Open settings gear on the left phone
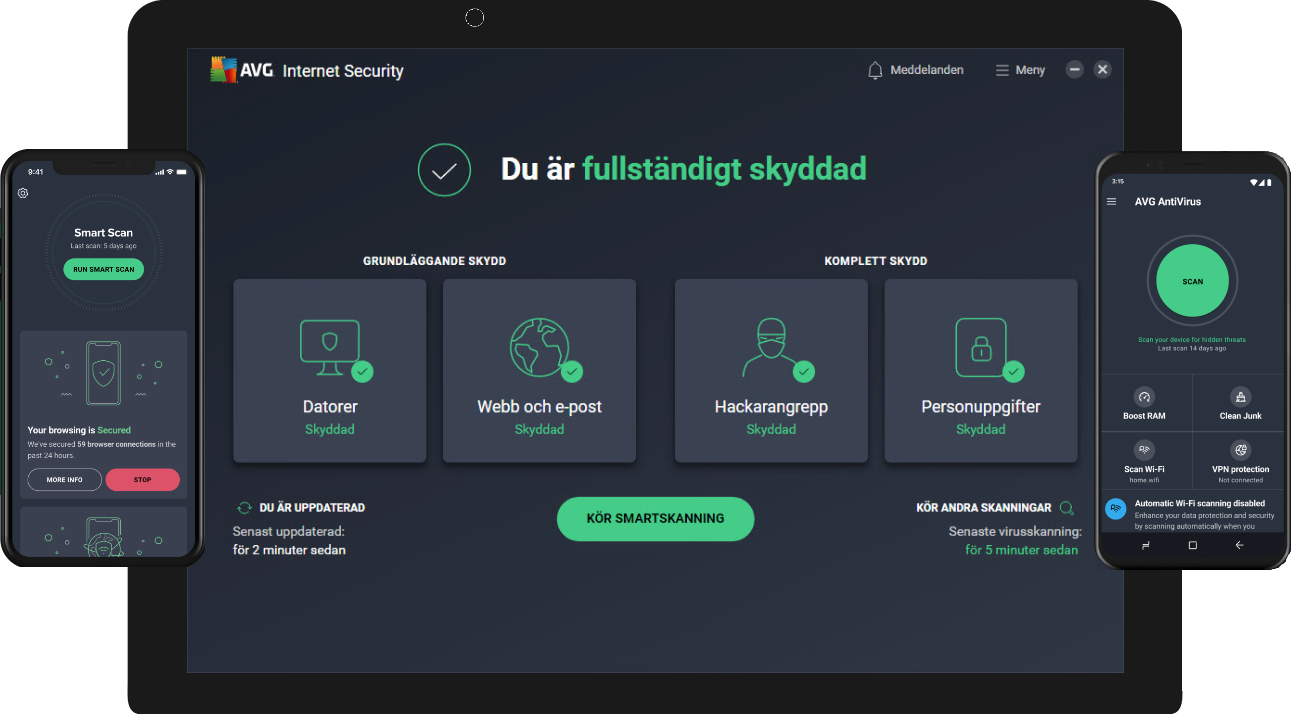Screen dimensions: 1294x714 coord(23,193)
